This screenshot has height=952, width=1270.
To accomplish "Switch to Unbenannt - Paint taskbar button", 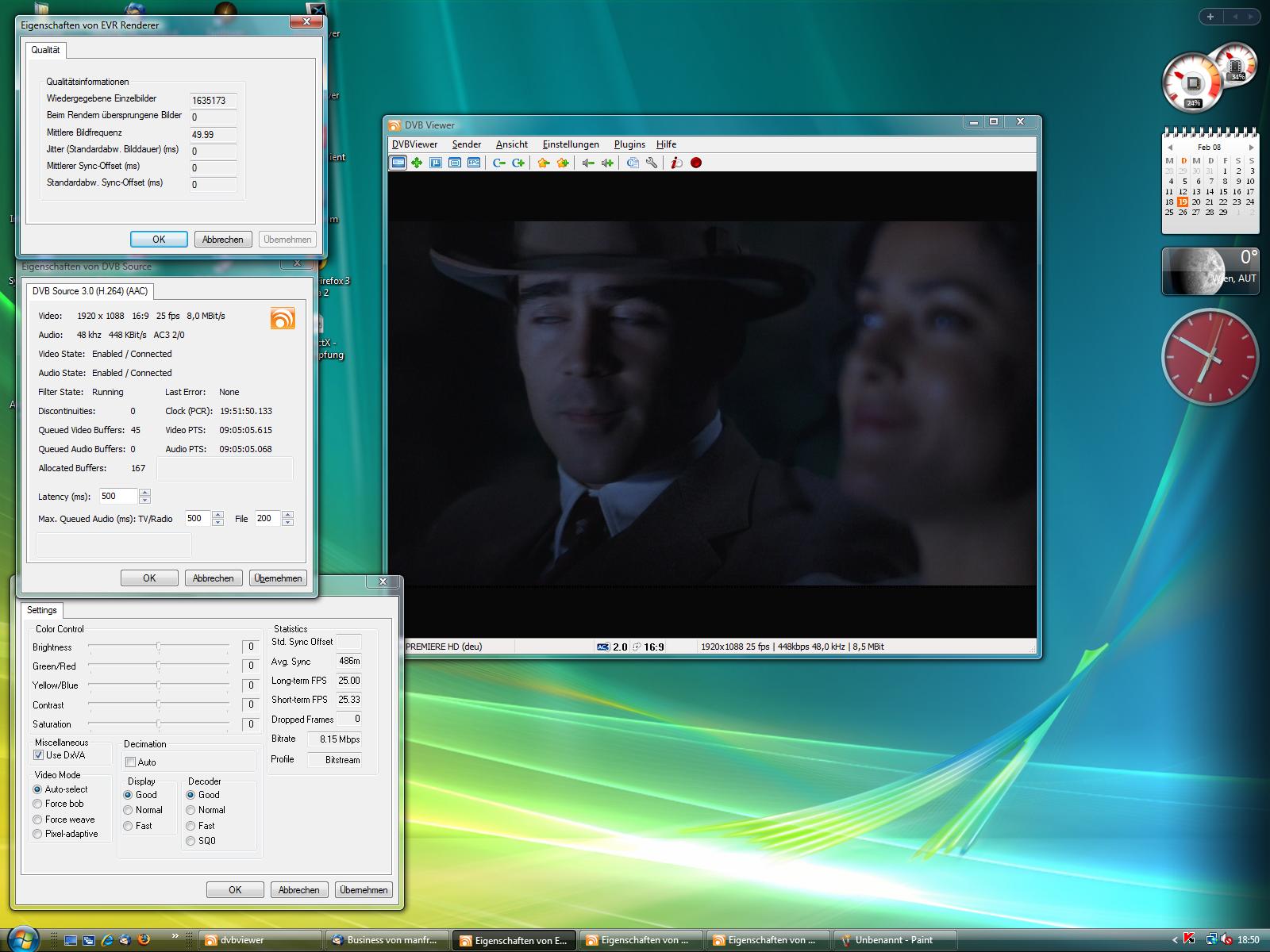I will 894,940.
